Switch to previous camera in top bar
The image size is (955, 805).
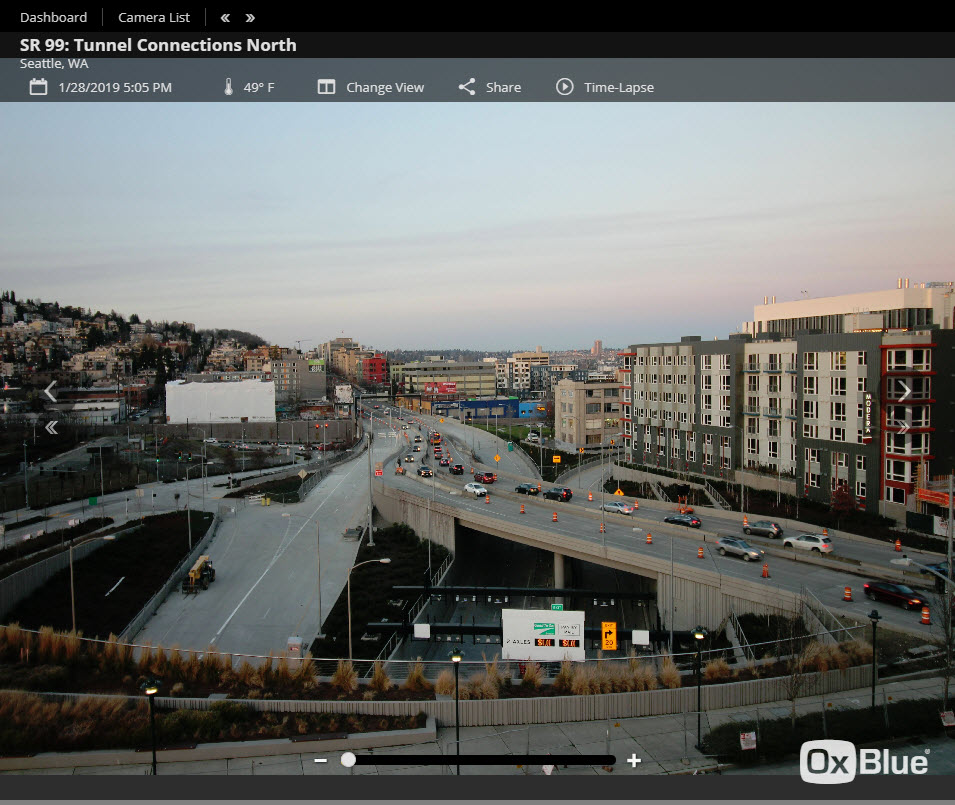(225, 17)
